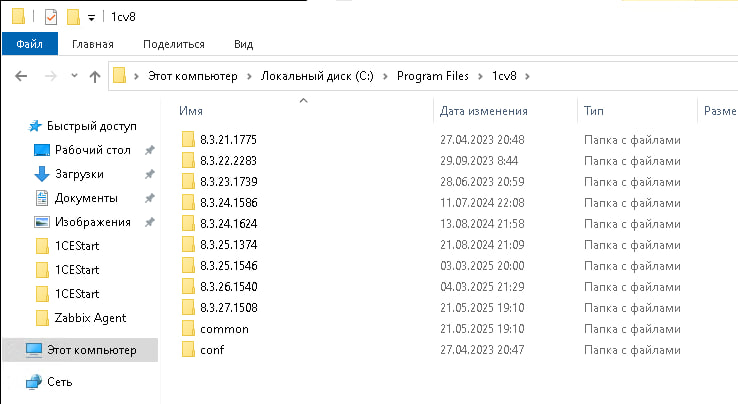Image resolution: width=738 pixels, height=404 pixels.
Task: Click the pin icon next to Документы
Action: (150, 198)
